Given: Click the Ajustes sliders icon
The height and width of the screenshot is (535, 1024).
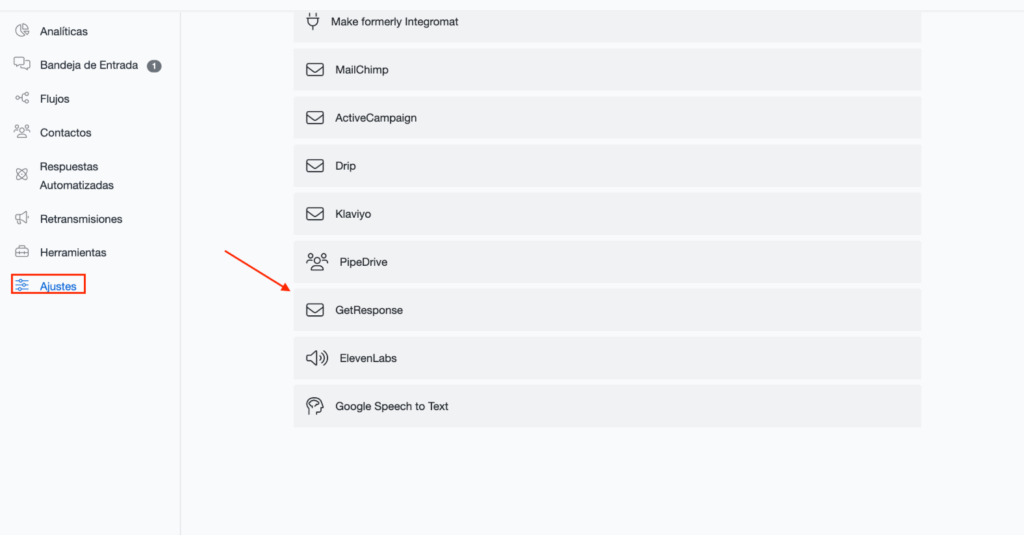Looking at the screenshot, I should pyautogui.click(x=22, y=286).
